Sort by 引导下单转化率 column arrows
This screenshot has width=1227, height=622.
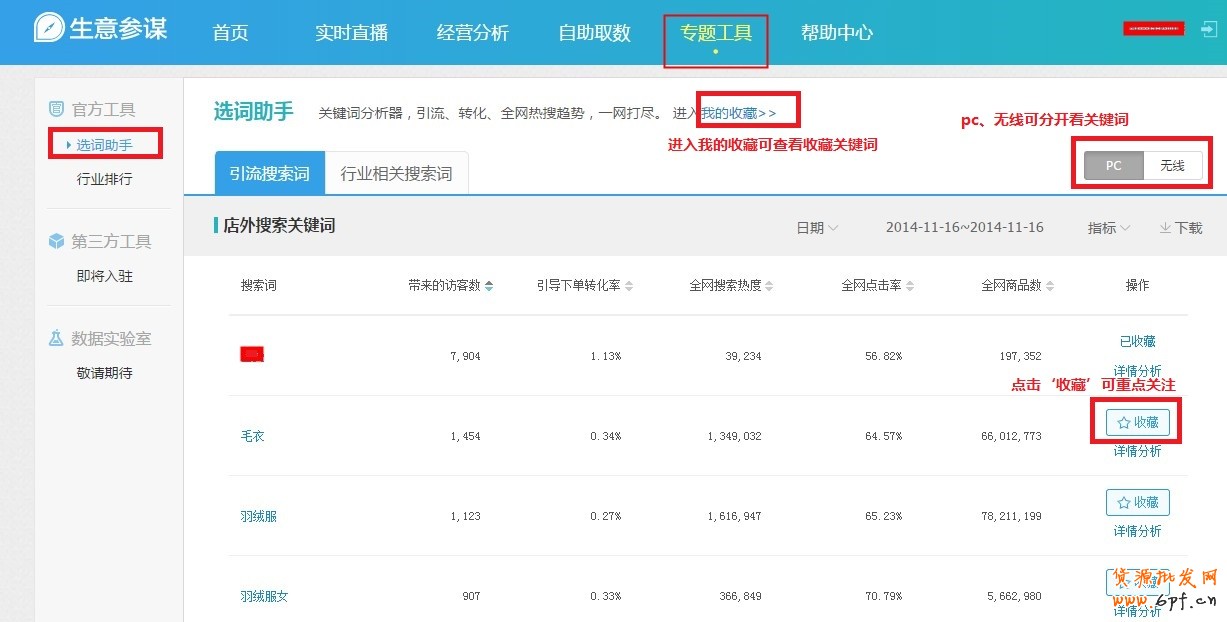pos(629,286)
